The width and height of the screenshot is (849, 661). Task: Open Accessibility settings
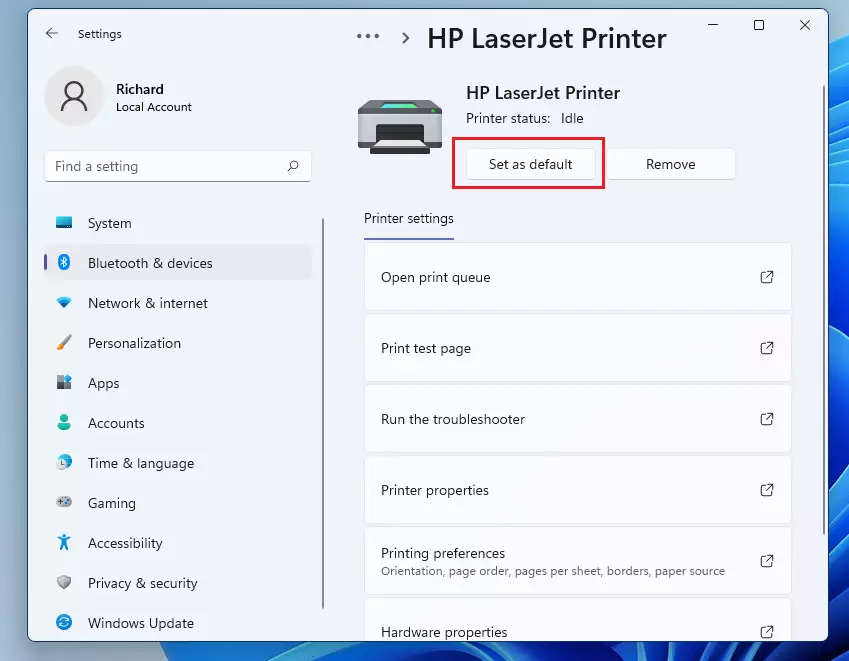pyautogui.click(x=178, y=544)
